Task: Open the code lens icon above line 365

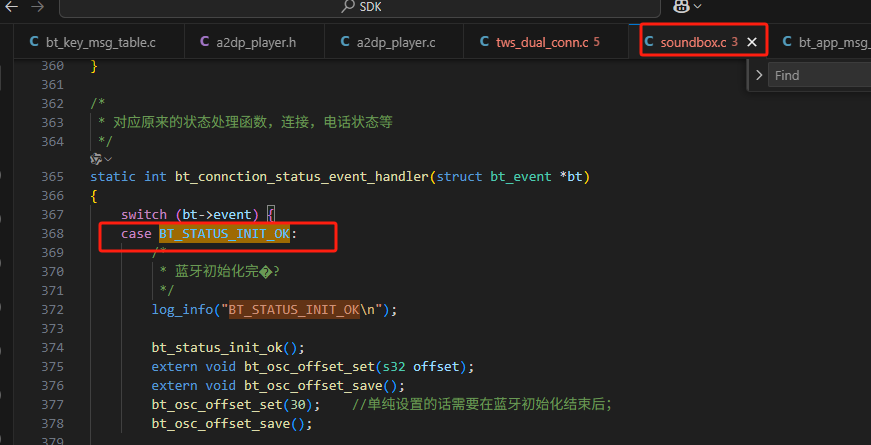Action: [96, 159]
